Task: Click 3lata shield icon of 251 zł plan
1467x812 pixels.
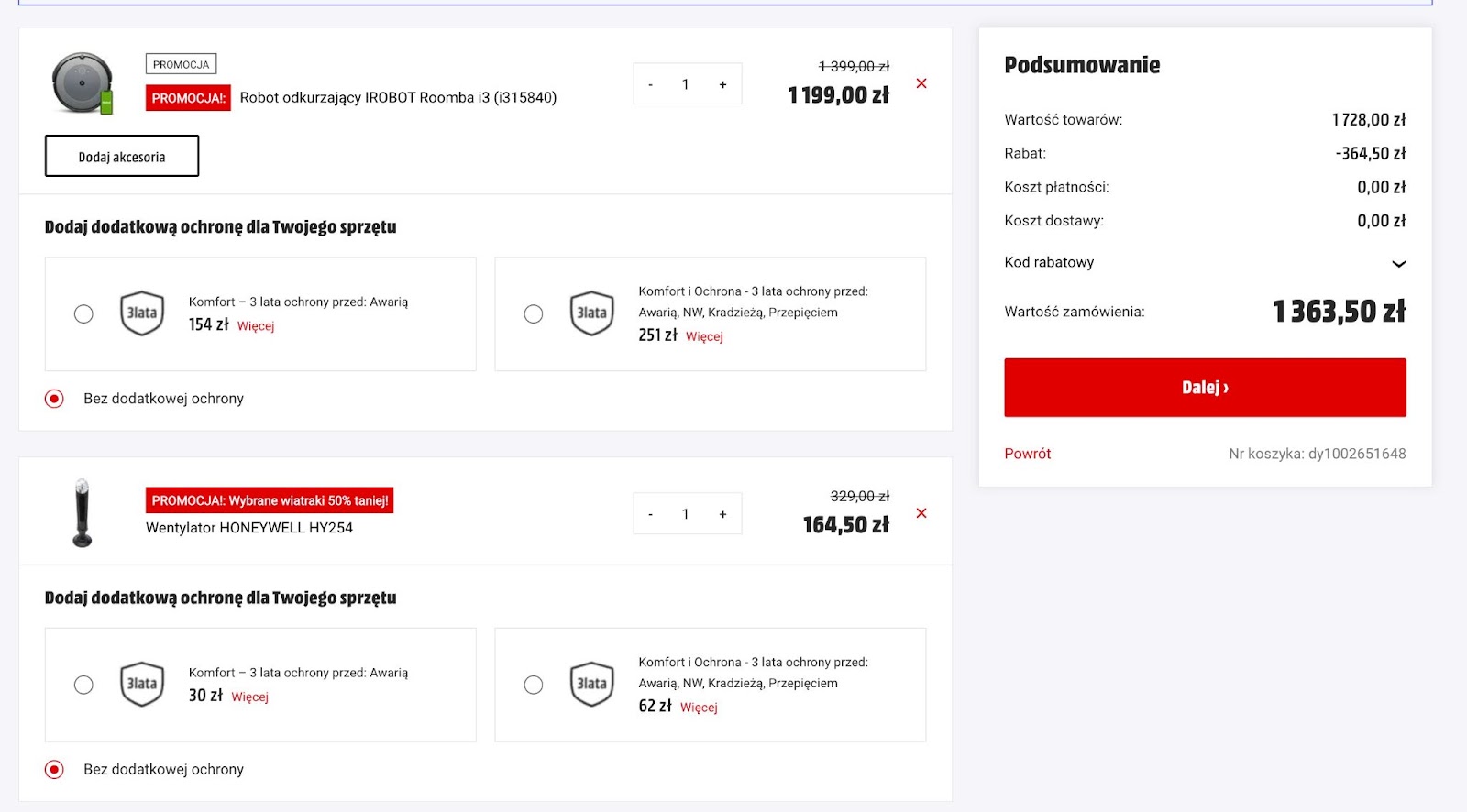Action: point(592,313)
